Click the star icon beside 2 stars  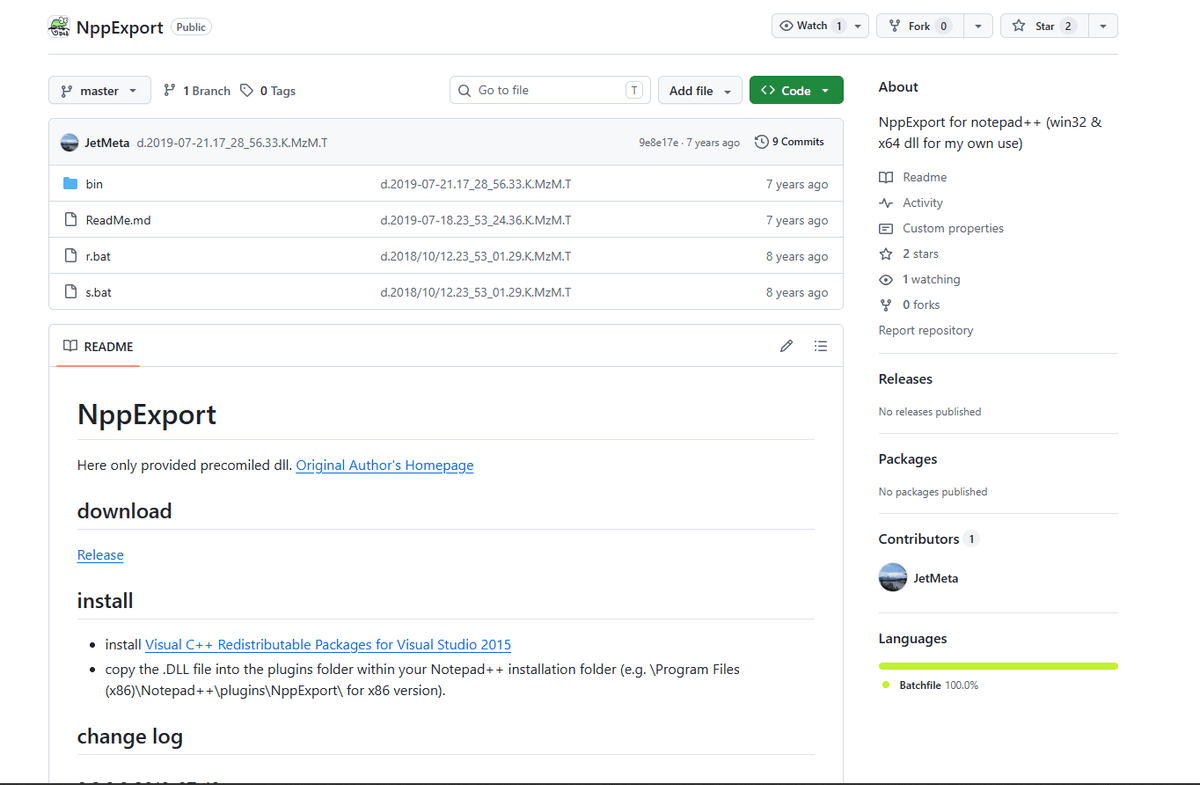tap(885, 254)
